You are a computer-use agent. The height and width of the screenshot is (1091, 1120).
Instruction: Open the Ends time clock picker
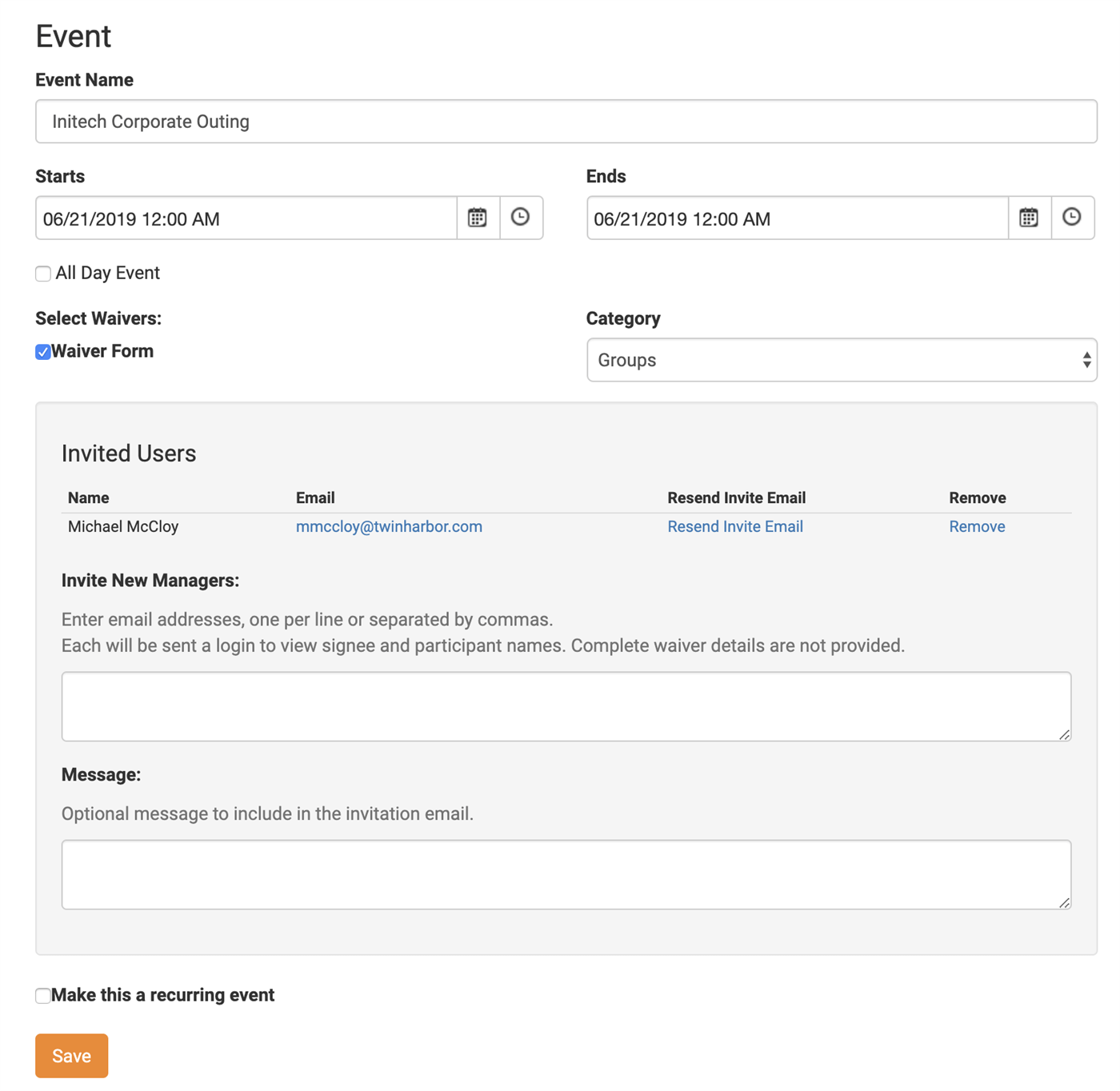[1072, 218]
